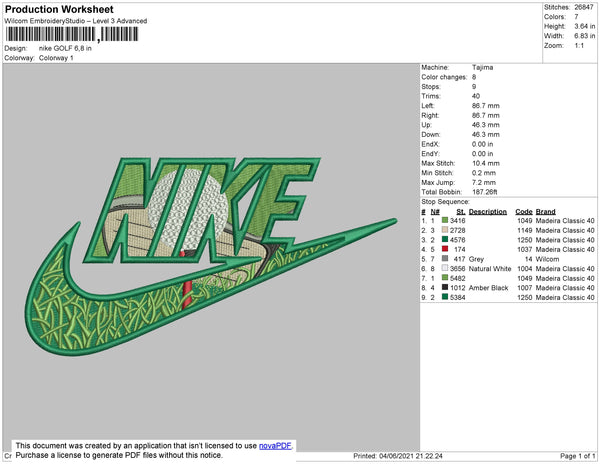Select 'Wilcom EmbroideryStudio – Level 3 Advanced' text
The height and width of the screenshot is (464, 600).
click(x=76, y=21)
